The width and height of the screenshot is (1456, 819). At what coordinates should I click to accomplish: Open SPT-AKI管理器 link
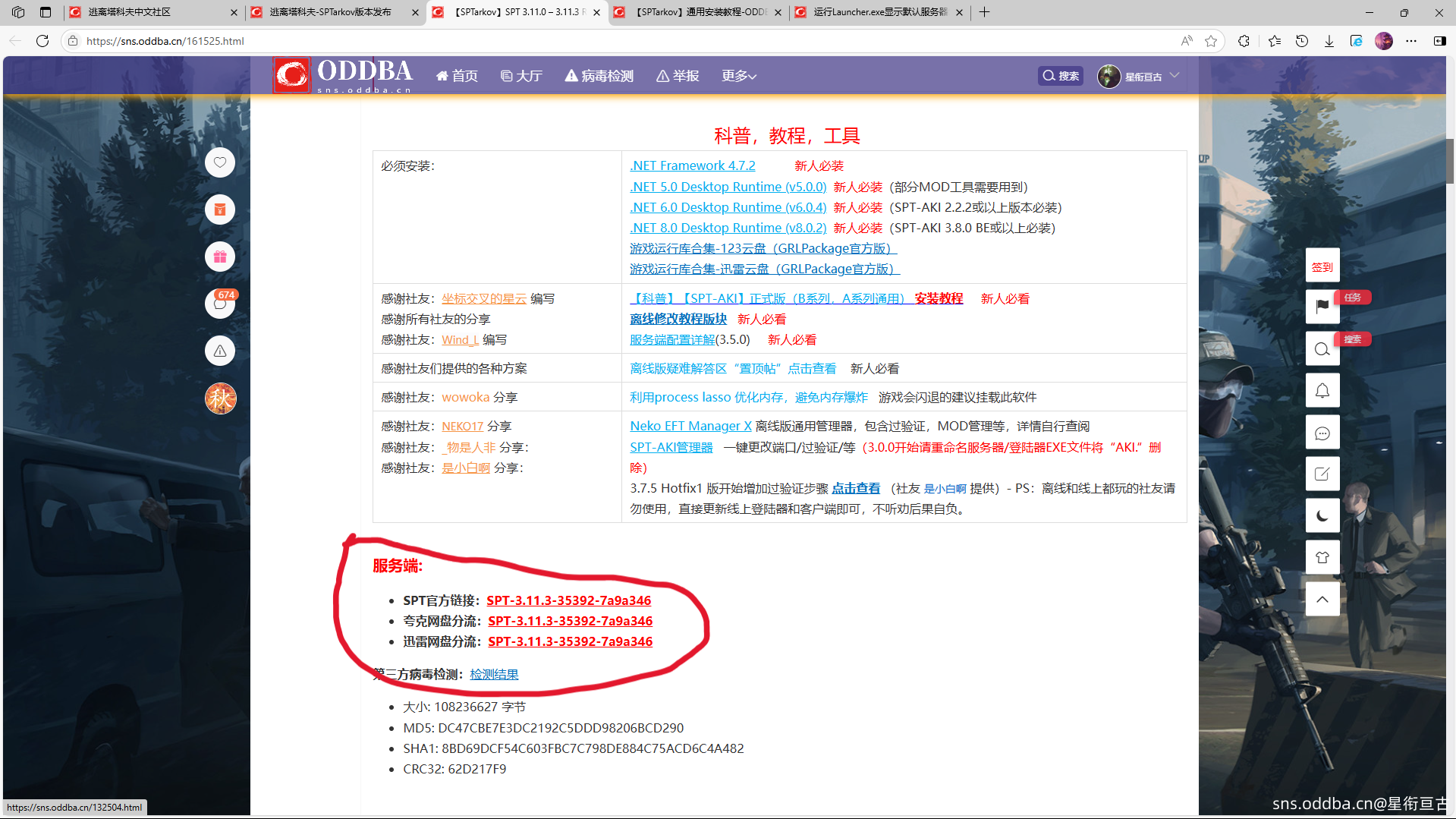coord(671,447)
